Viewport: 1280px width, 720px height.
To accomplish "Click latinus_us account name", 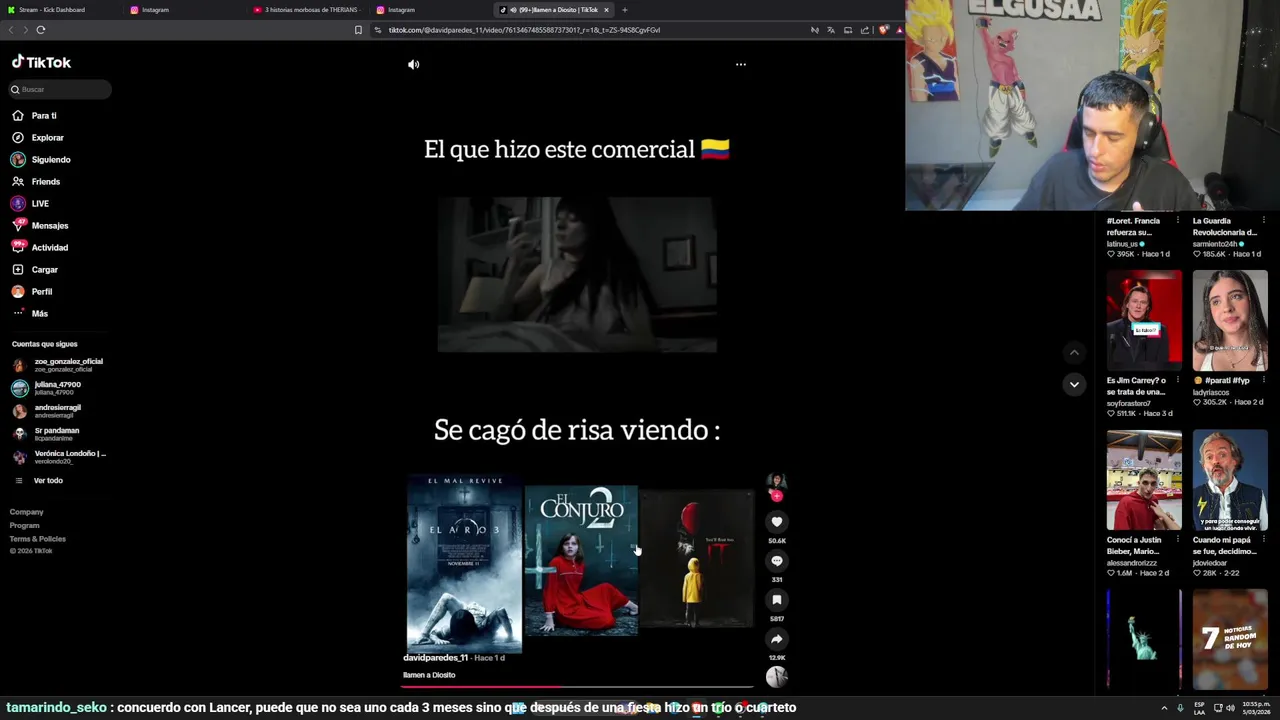I will coord(1122,244).
